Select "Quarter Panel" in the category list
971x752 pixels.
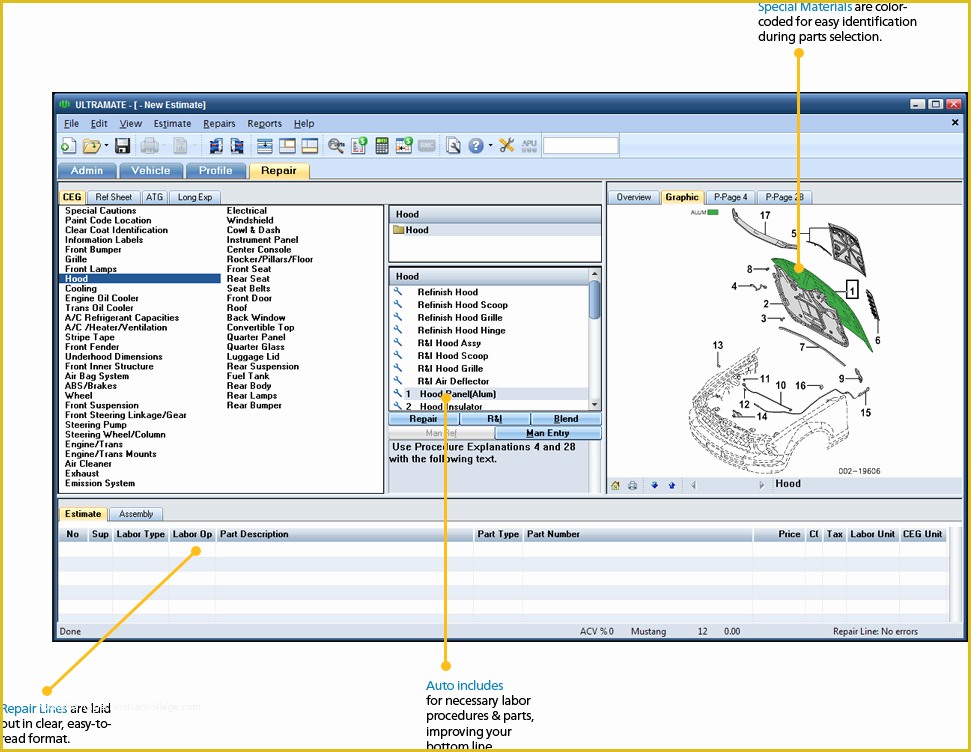pos(256,337)
